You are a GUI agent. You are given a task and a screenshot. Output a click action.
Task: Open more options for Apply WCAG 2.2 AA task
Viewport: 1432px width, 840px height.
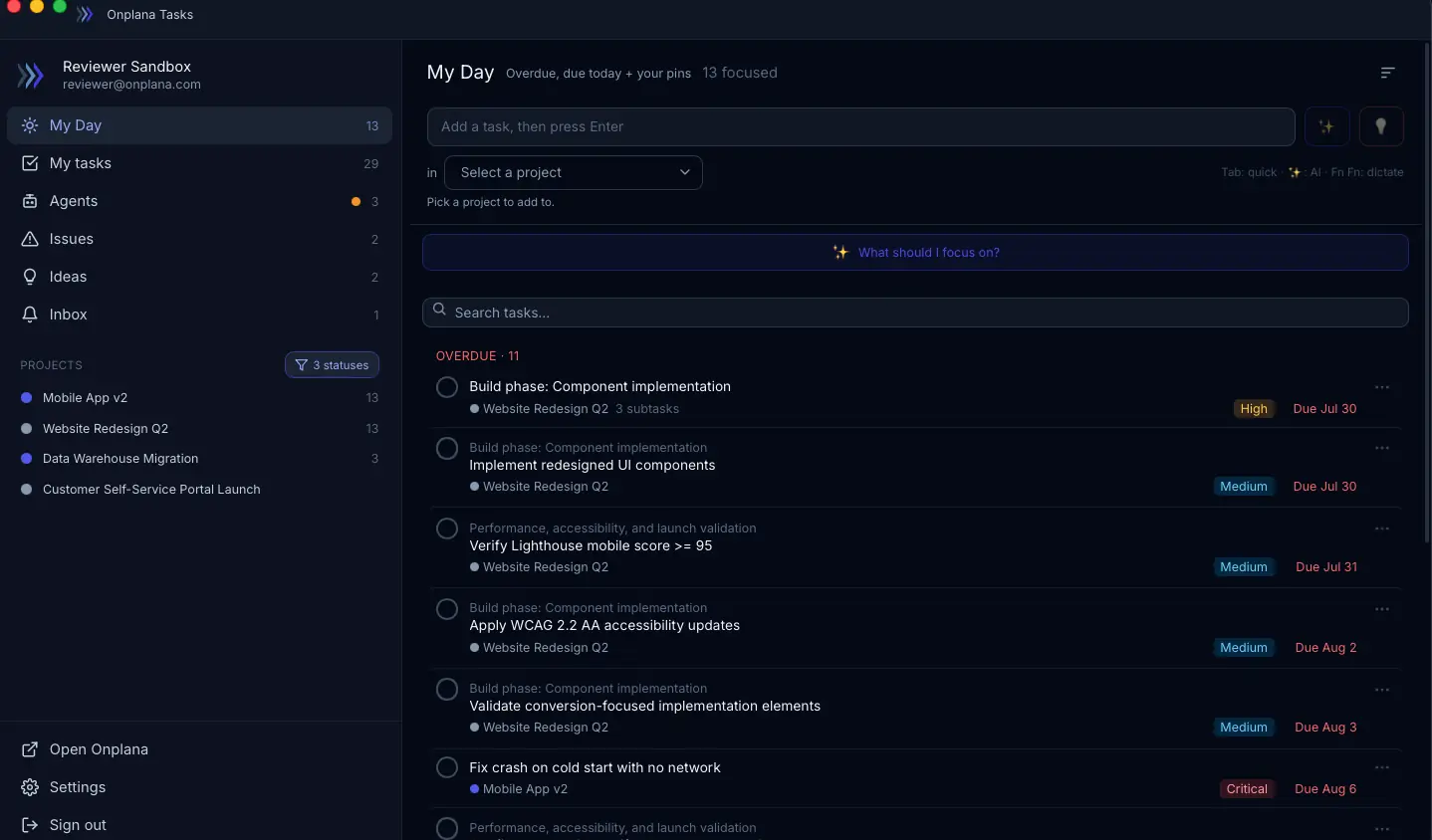(x=1382, y=609)
